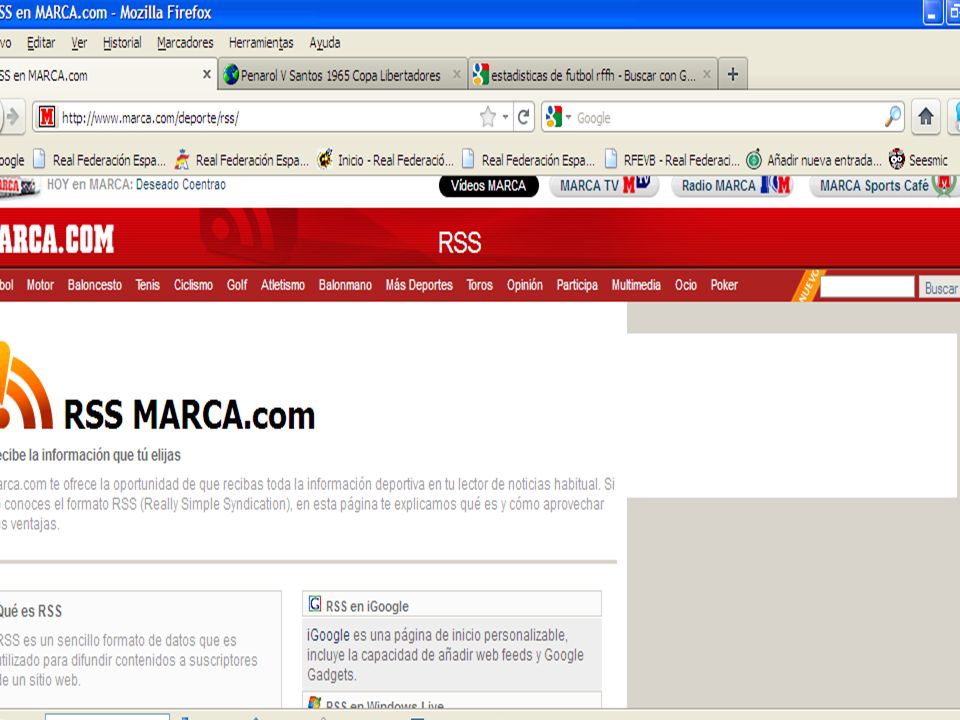Close the RSS en MARCA.com tab
Screen dimensions: 960x720
click(x=207, y=74)
